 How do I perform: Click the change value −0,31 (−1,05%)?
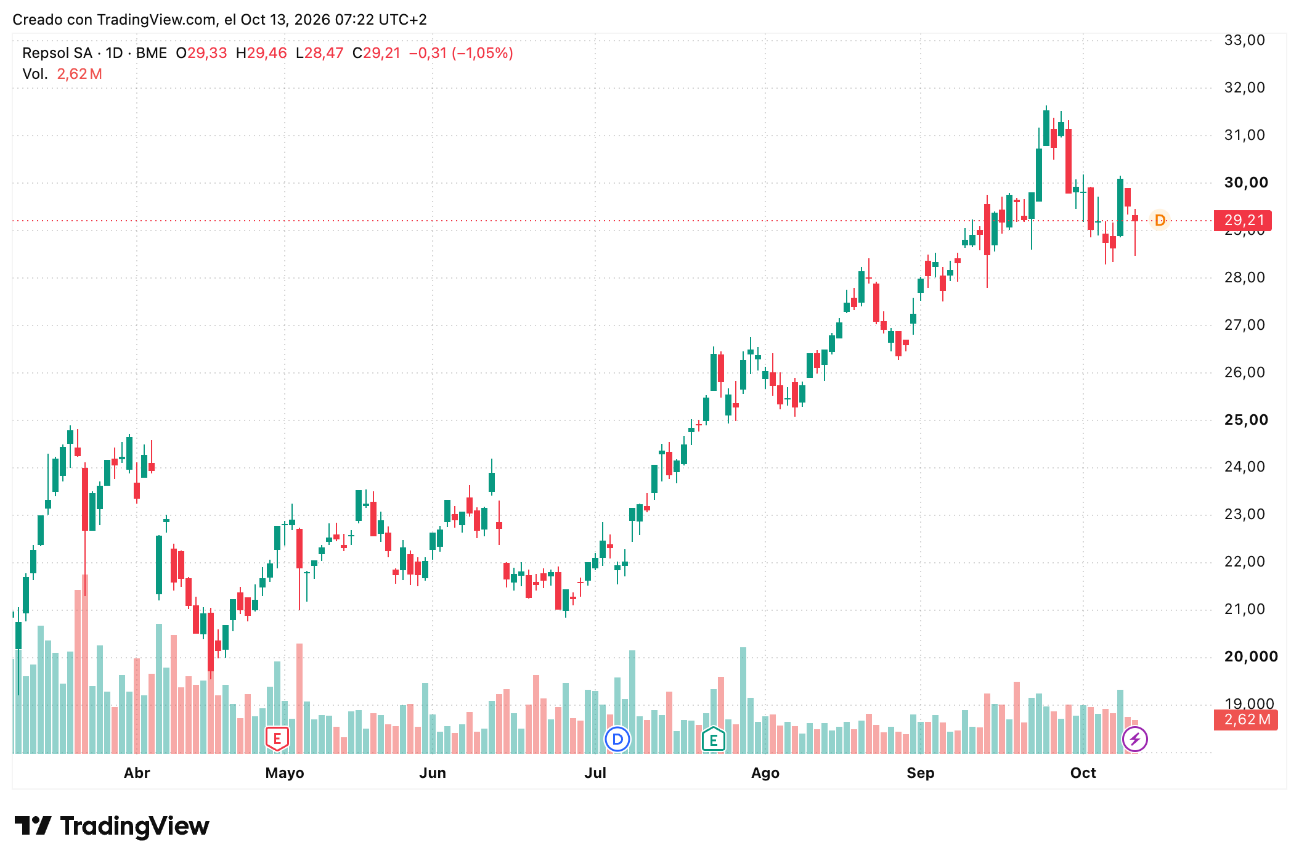461,53
